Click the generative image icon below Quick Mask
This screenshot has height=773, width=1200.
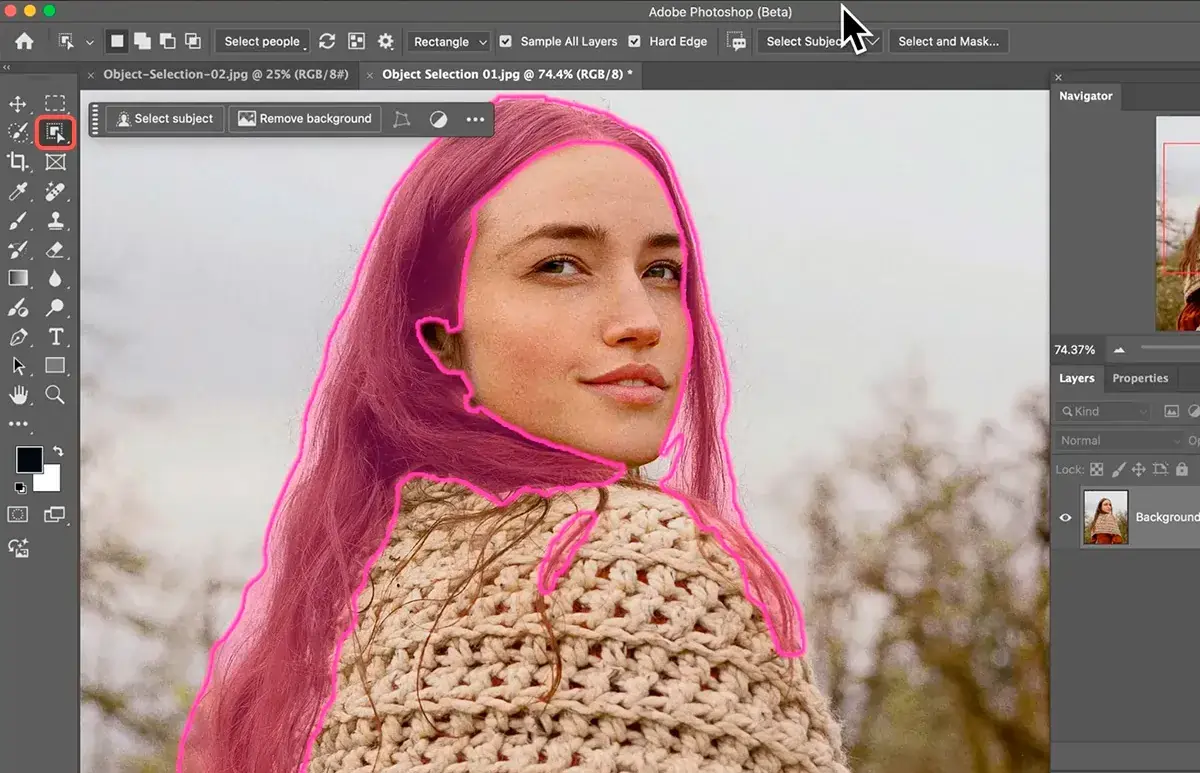tap(18, 547)
